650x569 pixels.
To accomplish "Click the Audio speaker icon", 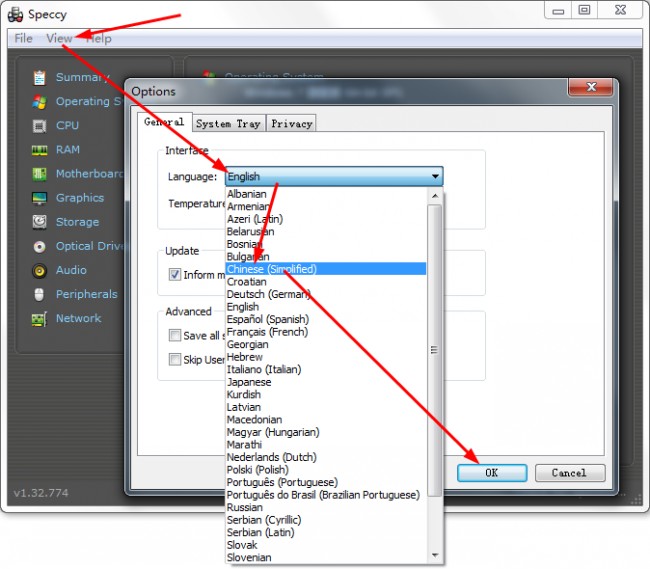I will coord(39,271).
